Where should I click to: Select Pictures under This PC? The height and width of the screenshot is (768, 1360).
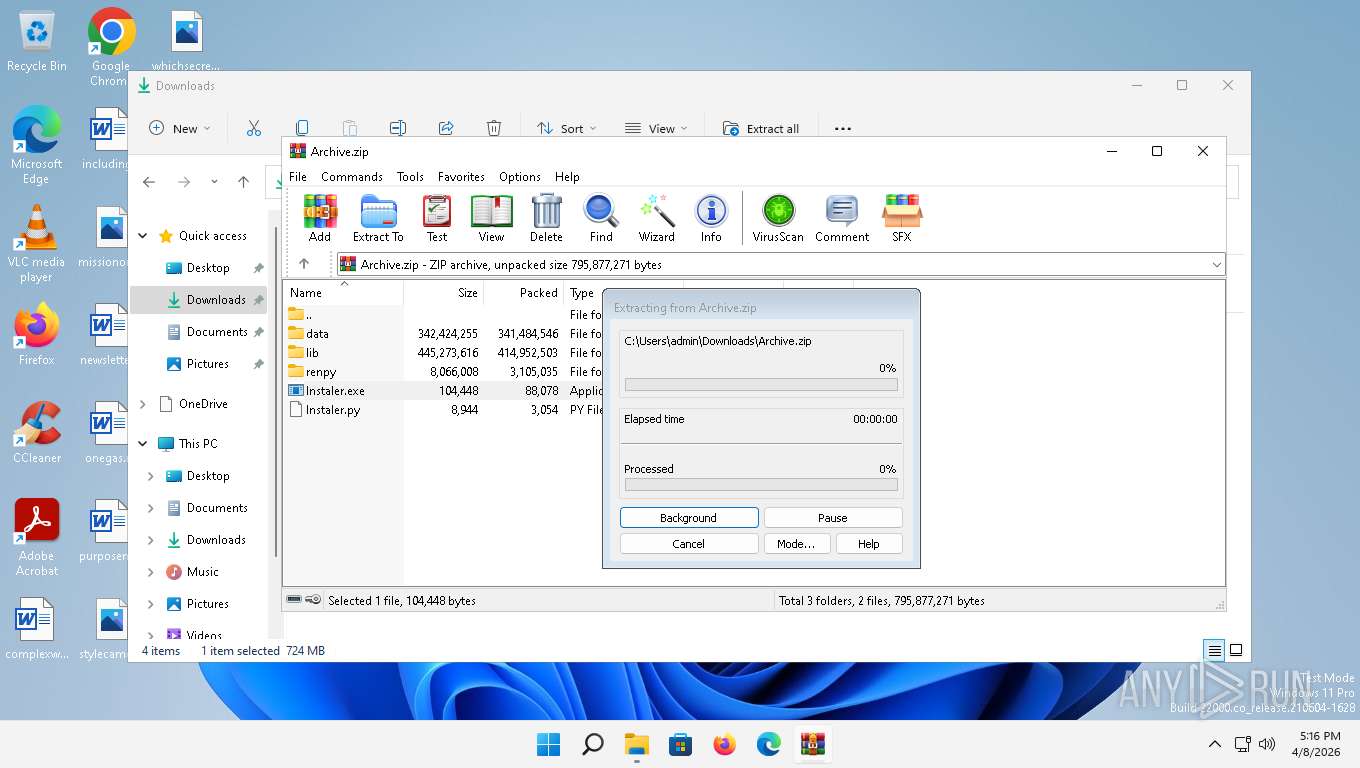point(208,604)
